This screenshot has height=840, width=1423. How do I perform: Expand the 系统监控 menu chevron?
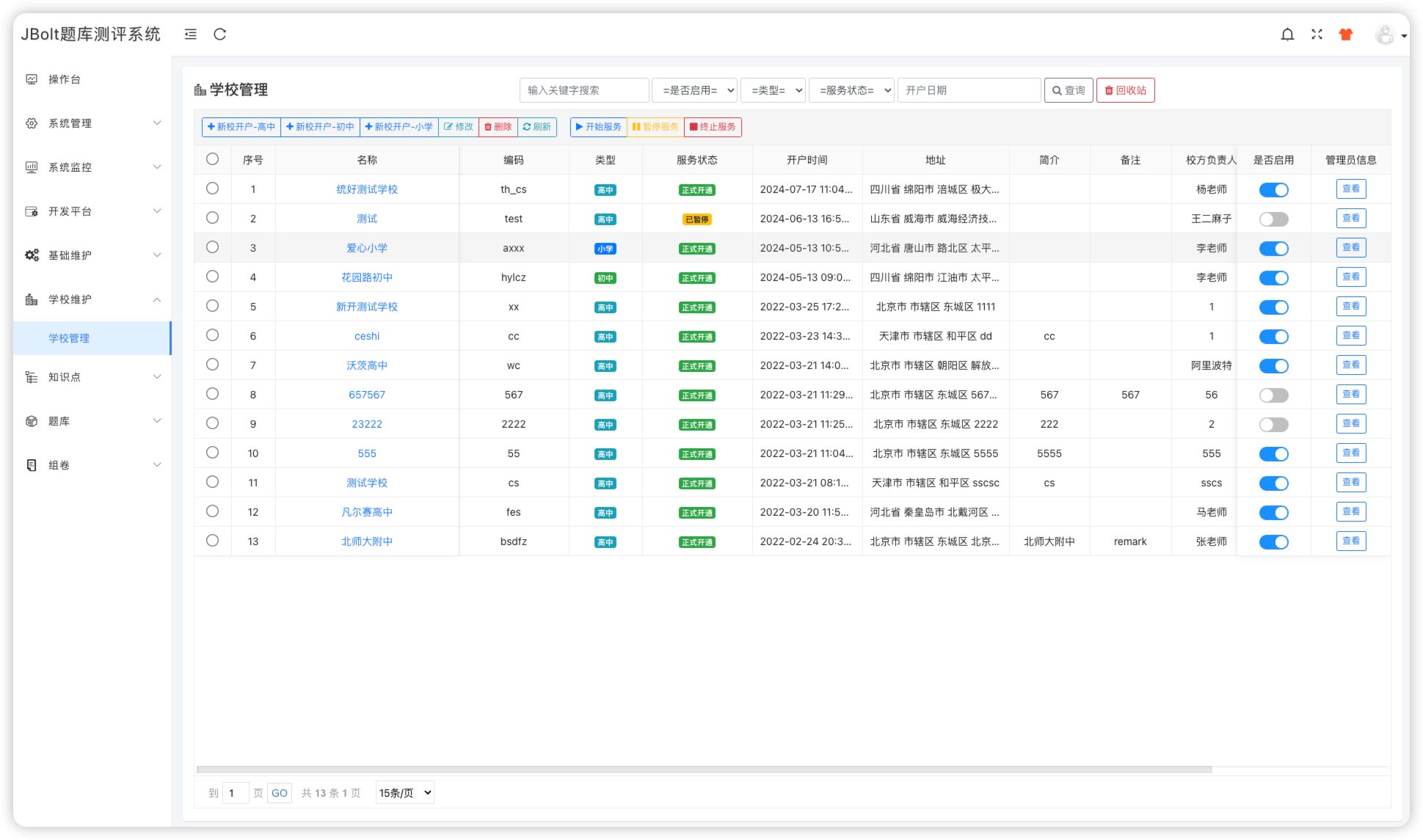coord(157,167)
